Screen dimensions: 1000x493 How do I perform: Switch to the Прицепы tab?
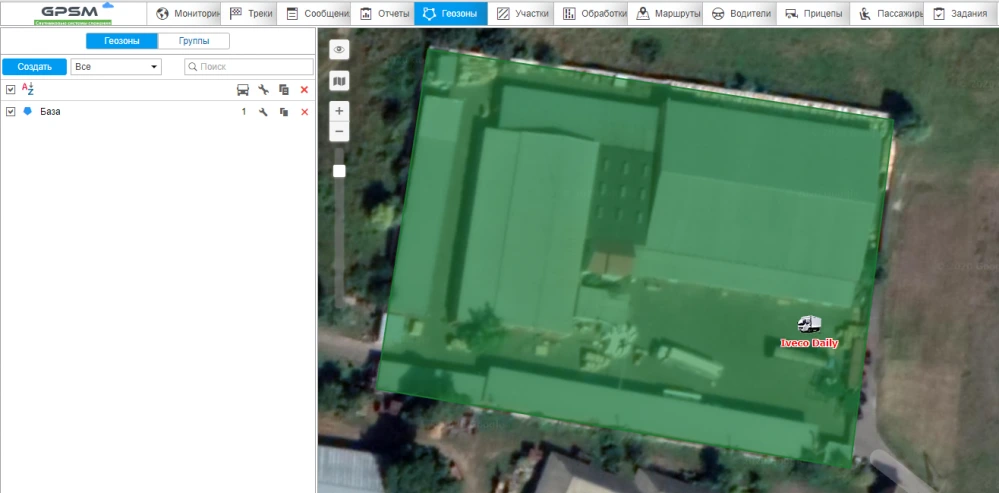coord(813,13)
